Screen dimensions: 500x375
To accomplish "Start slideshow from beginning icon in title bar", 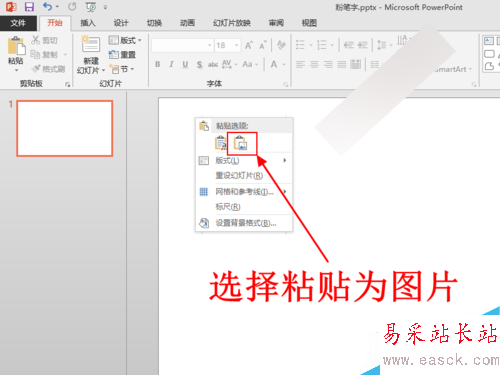I will click(x=91, y=7).
